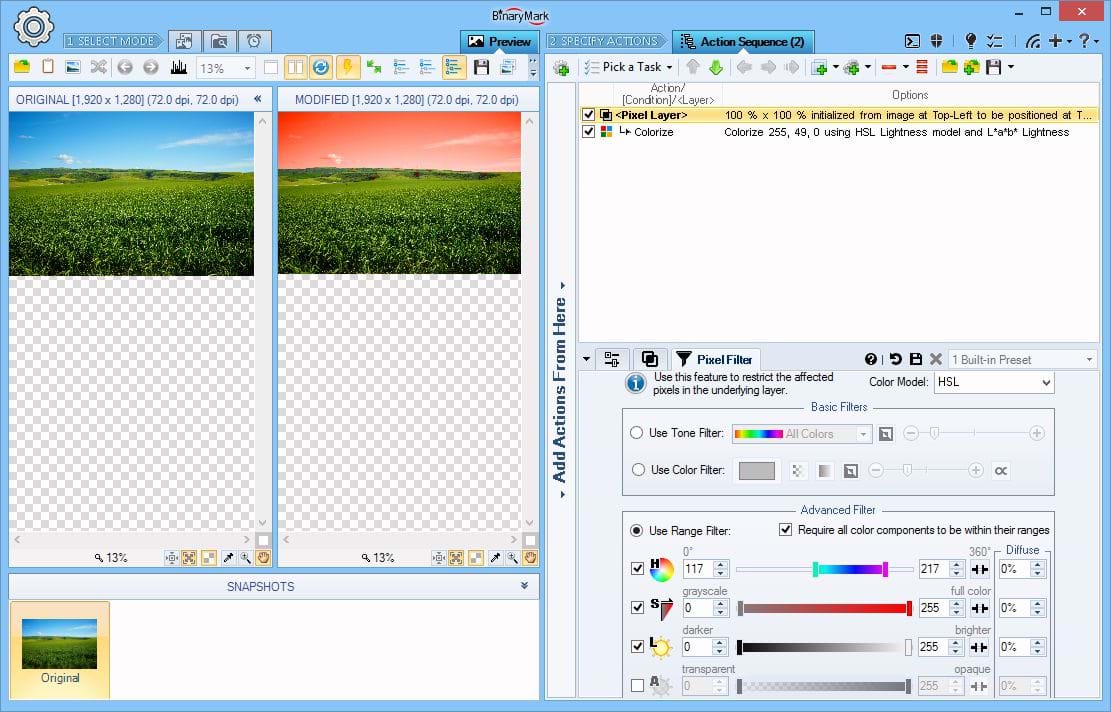
Task: Click the red remove-action icon in the action toolbar
Action: click(x=888, y=67)
